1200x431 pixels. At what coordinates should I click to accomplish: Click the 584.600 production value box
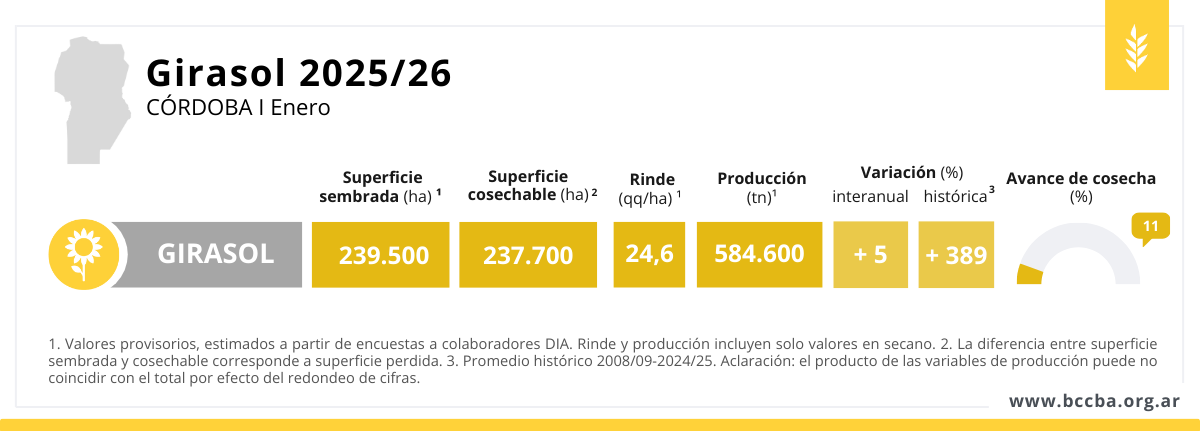click(759, 254)
